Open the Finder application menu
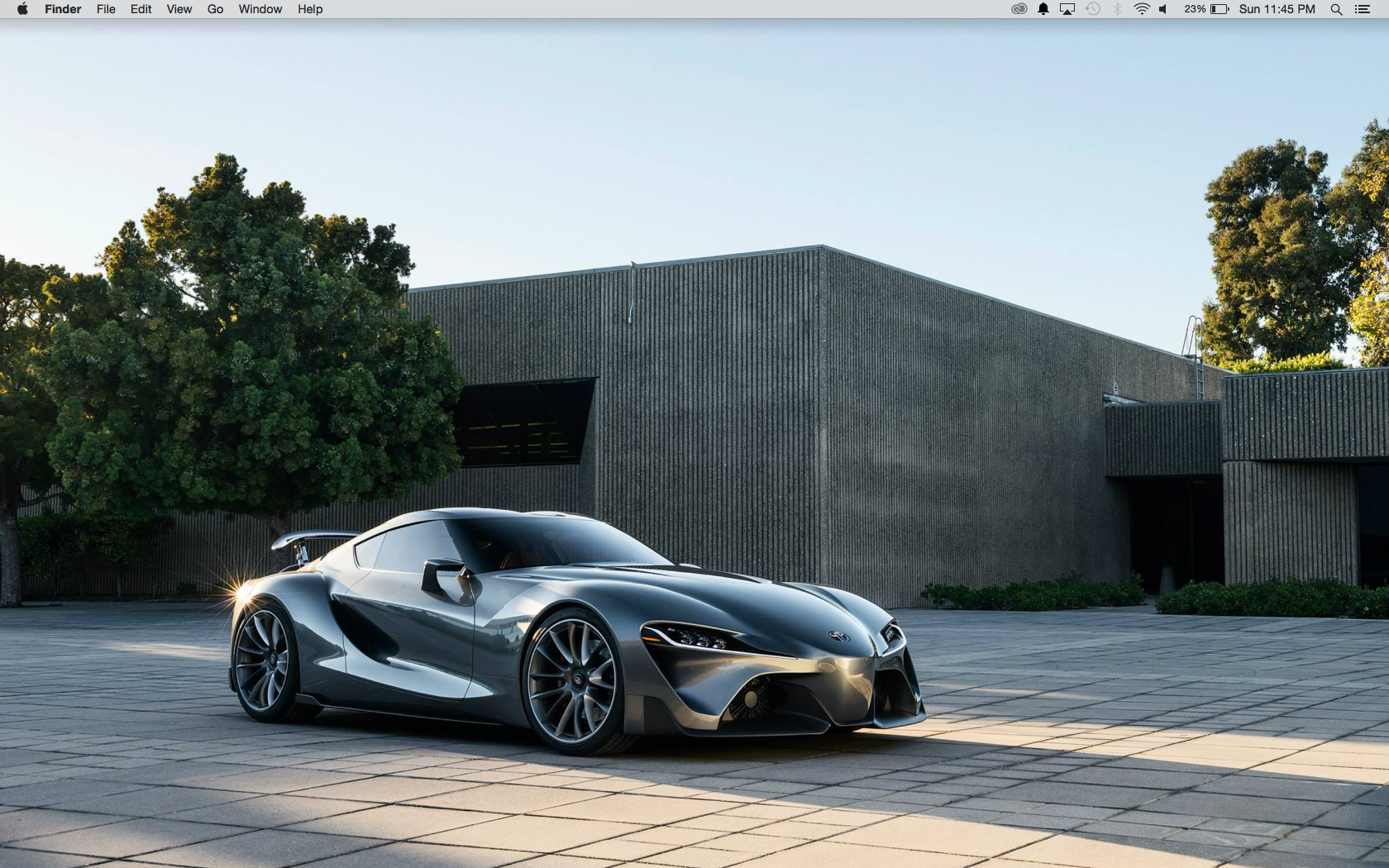 63,9
